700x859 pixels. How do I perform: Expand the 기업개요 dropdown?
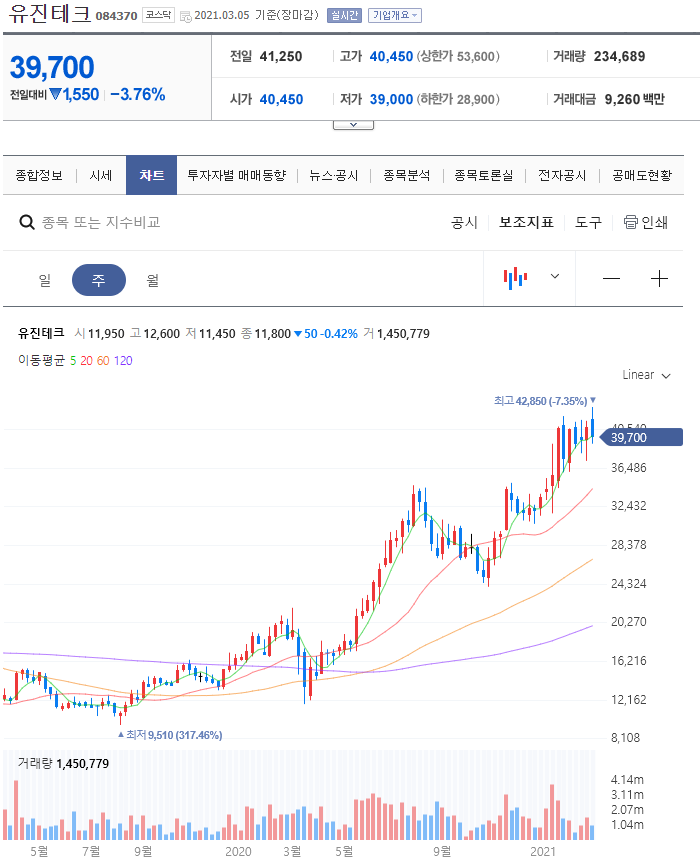pos(394,15)
